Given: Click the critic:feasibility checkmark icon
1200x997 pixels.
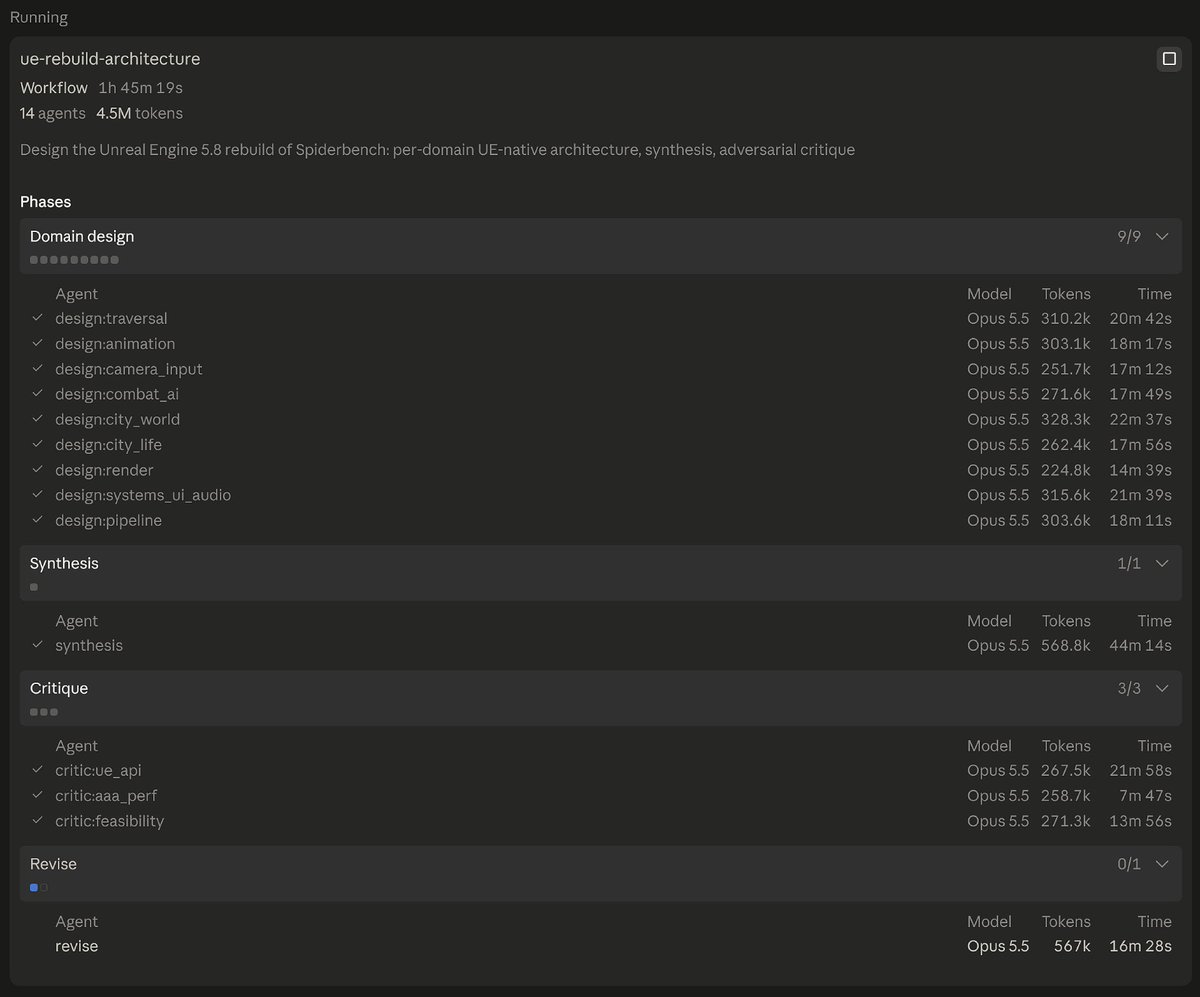Looking at the screenshot, I should [x=37, y=821].
